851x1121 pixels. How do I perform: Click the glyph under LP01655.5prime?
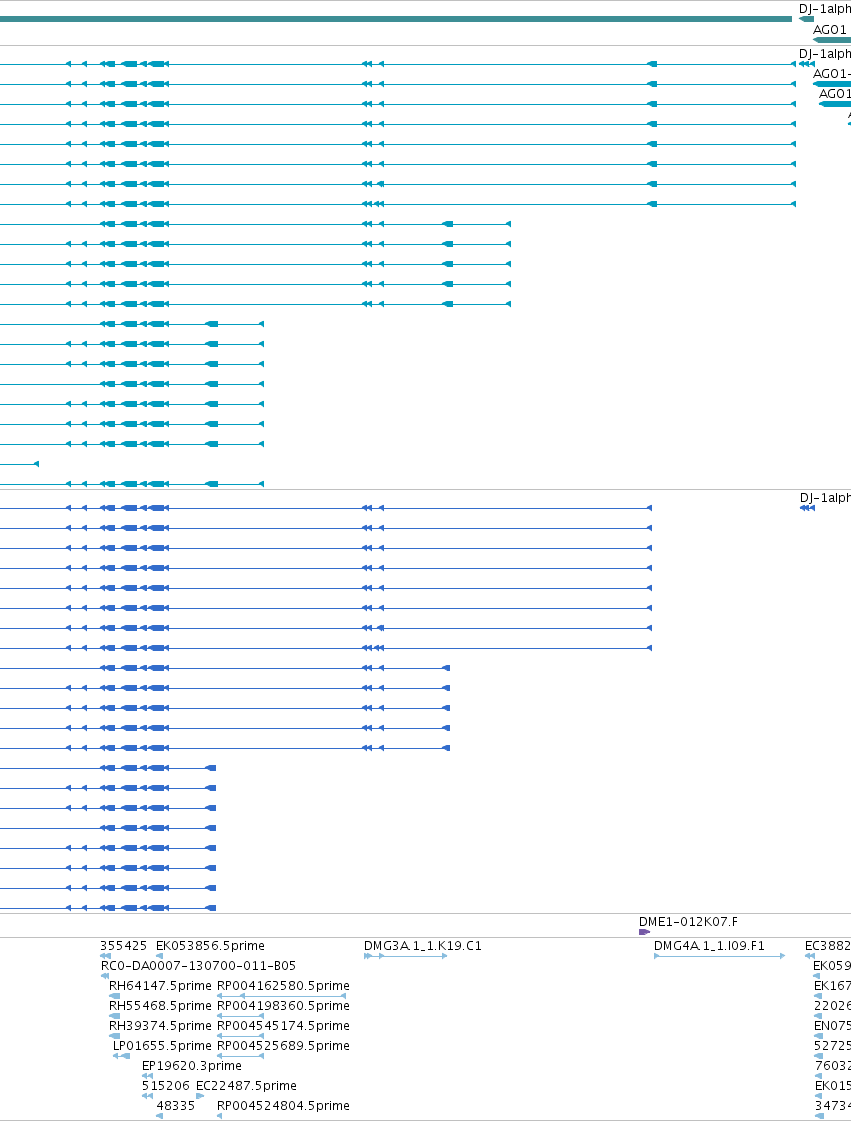tap(122, 1056)
